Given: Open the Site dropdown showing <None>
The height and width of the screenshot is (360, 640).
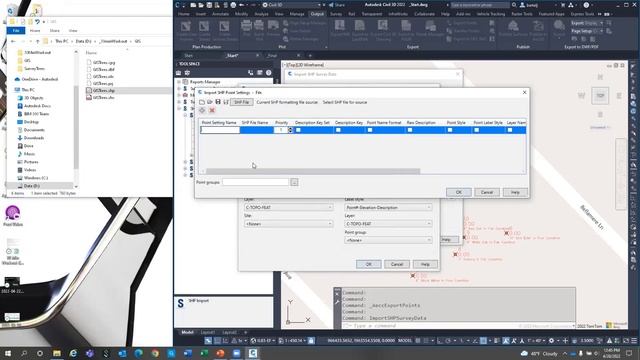Looking at the screenshot, I should pos(289,224).
